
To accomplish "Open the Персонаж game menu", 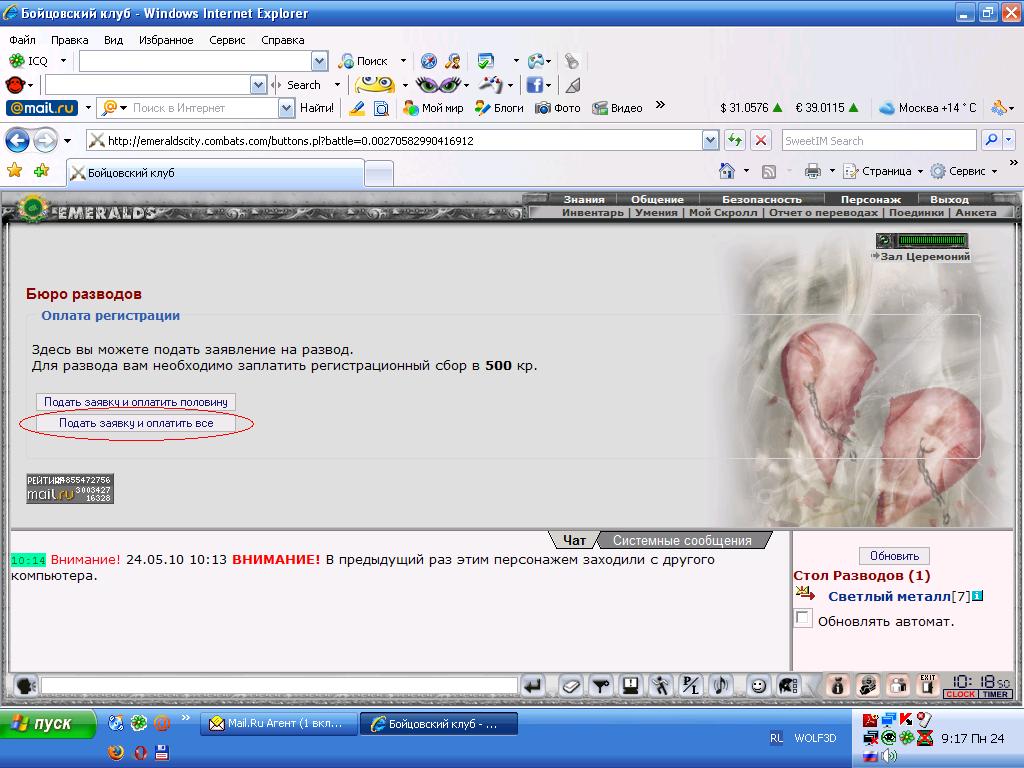I will click(871, 199).
